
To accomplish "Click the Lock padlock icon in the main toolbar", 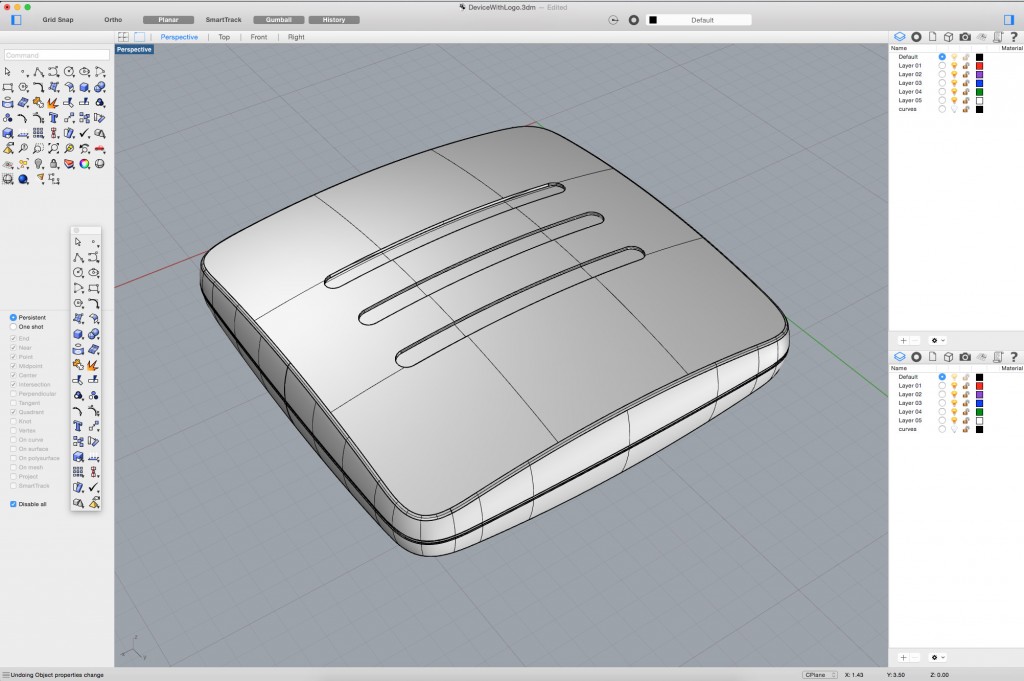I will coord(53,163).
